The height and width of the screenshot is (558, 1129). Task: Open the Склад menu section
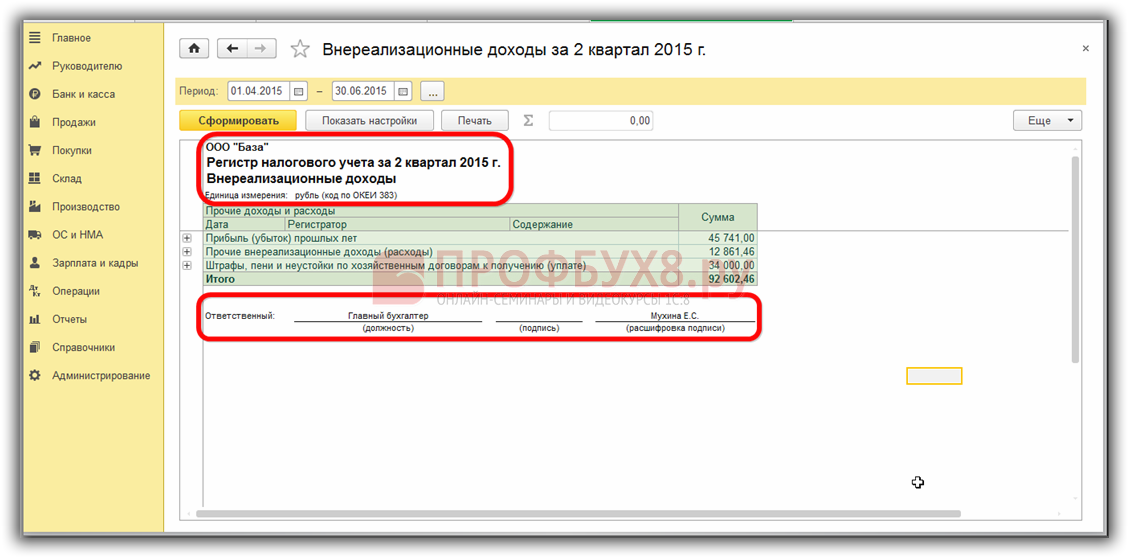(x=67, y=178)
